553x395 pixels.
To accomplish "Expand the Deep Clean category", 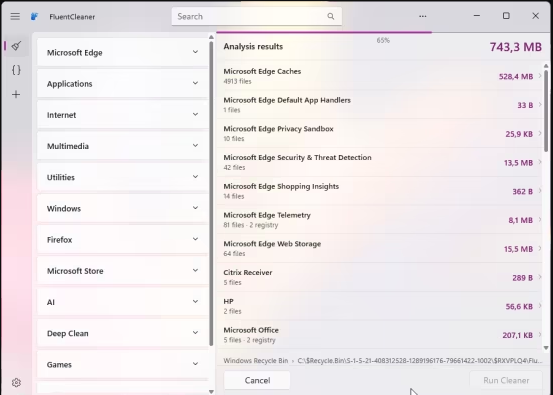I will [122, 333].
